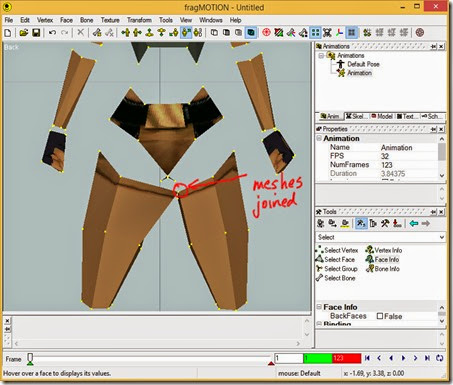The width and height of the screenshot is (453, 385).
Task: Click the green start-frame field
Action: 318,358
